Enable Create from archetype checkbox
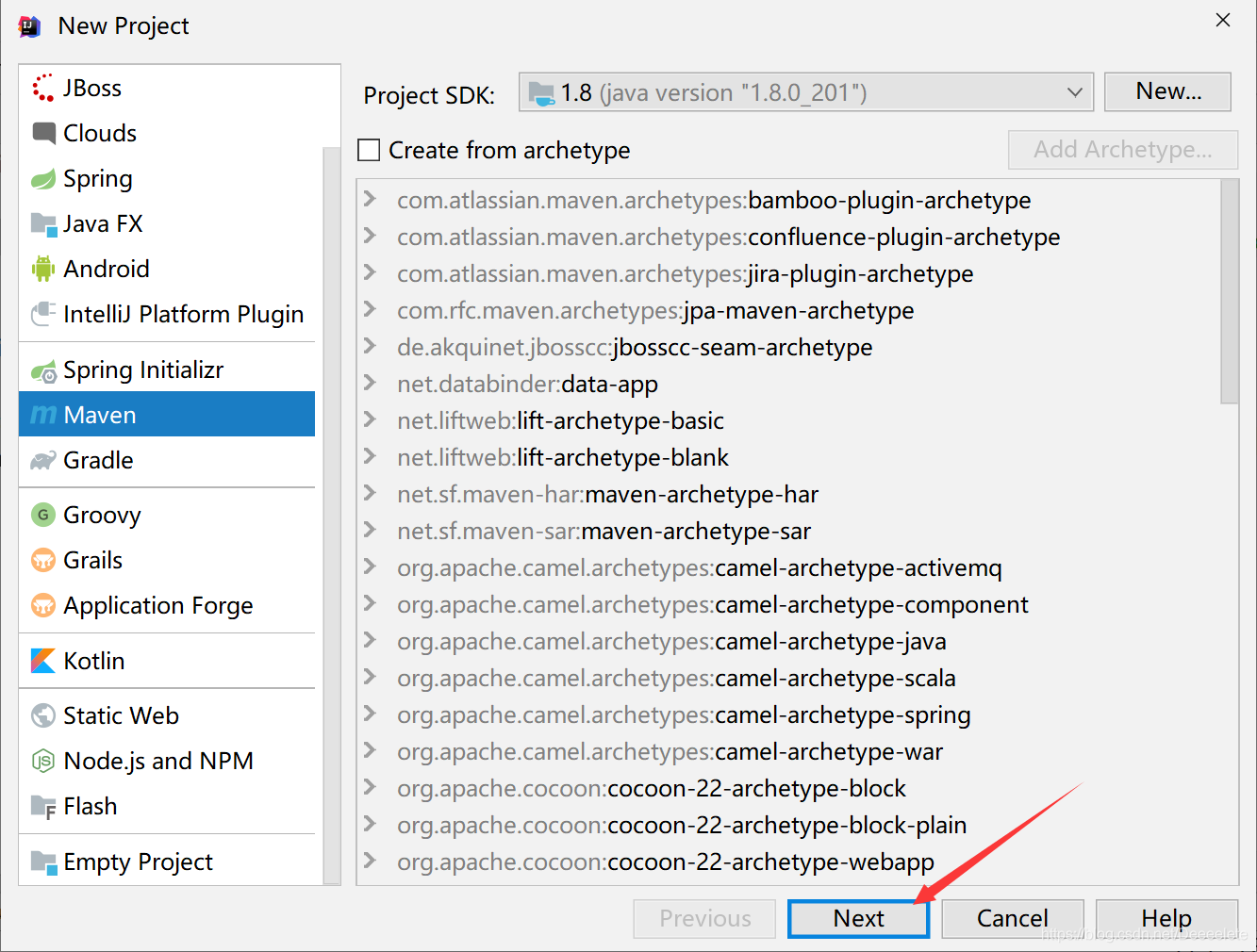Image resolution: width=1257 pixels, height=952 pixels. (x=369, y=150)
